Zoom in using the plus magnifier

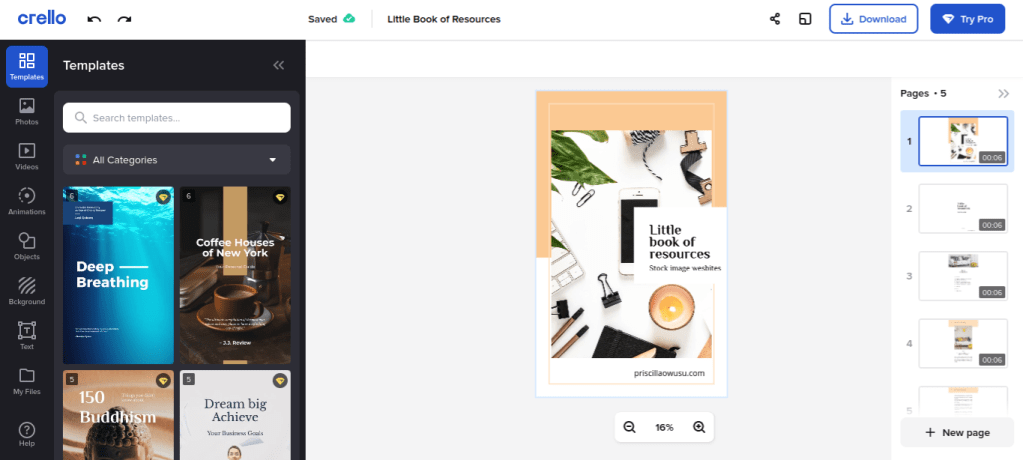pyautogui.click(x=699, y=427)
